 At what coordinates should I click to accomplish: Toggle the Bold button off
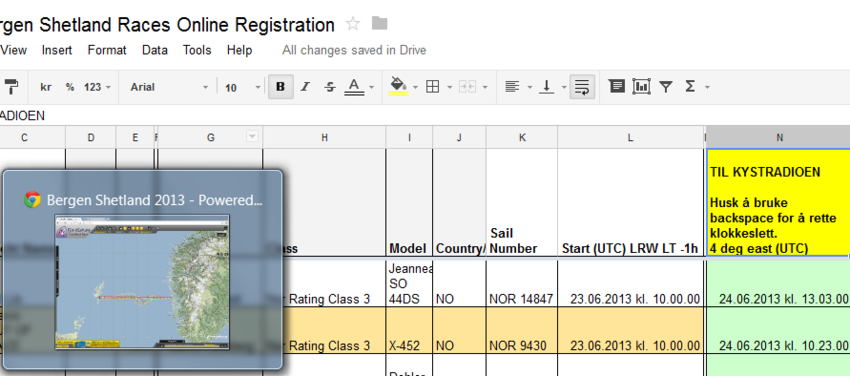tap(281, 87)
